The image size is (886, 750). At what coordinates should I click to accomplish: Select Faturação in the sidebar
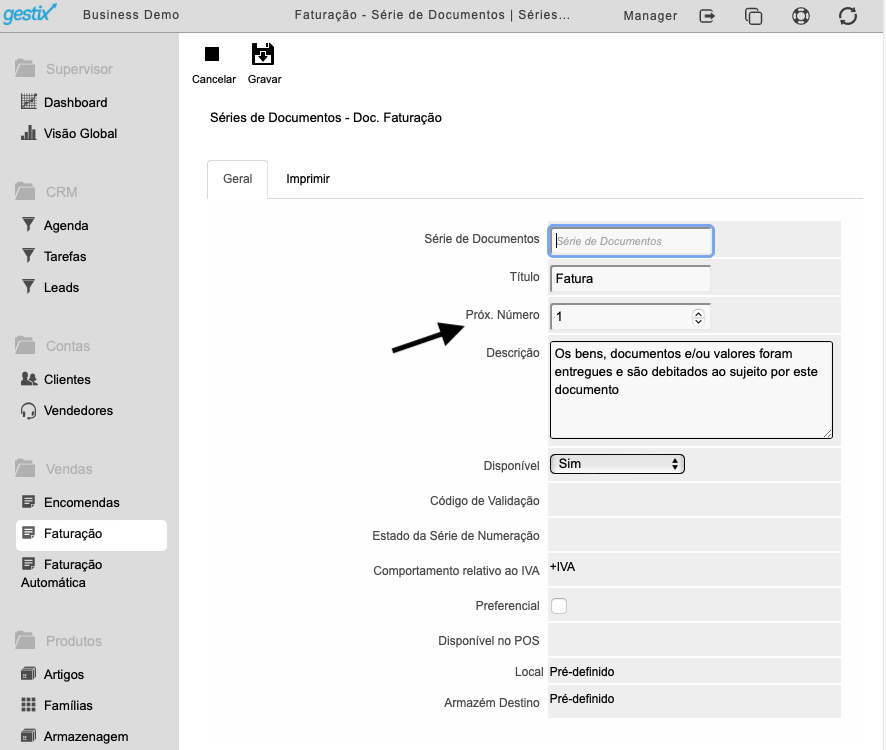click(92, 535)
